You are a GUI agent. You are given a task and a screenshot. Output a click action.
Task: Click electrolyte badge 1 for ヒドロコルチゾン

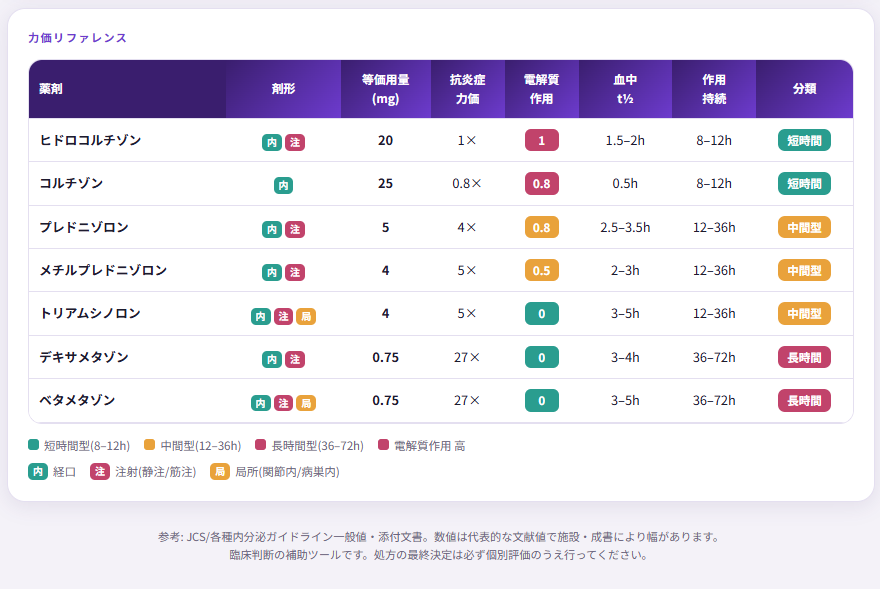point(542,140)
